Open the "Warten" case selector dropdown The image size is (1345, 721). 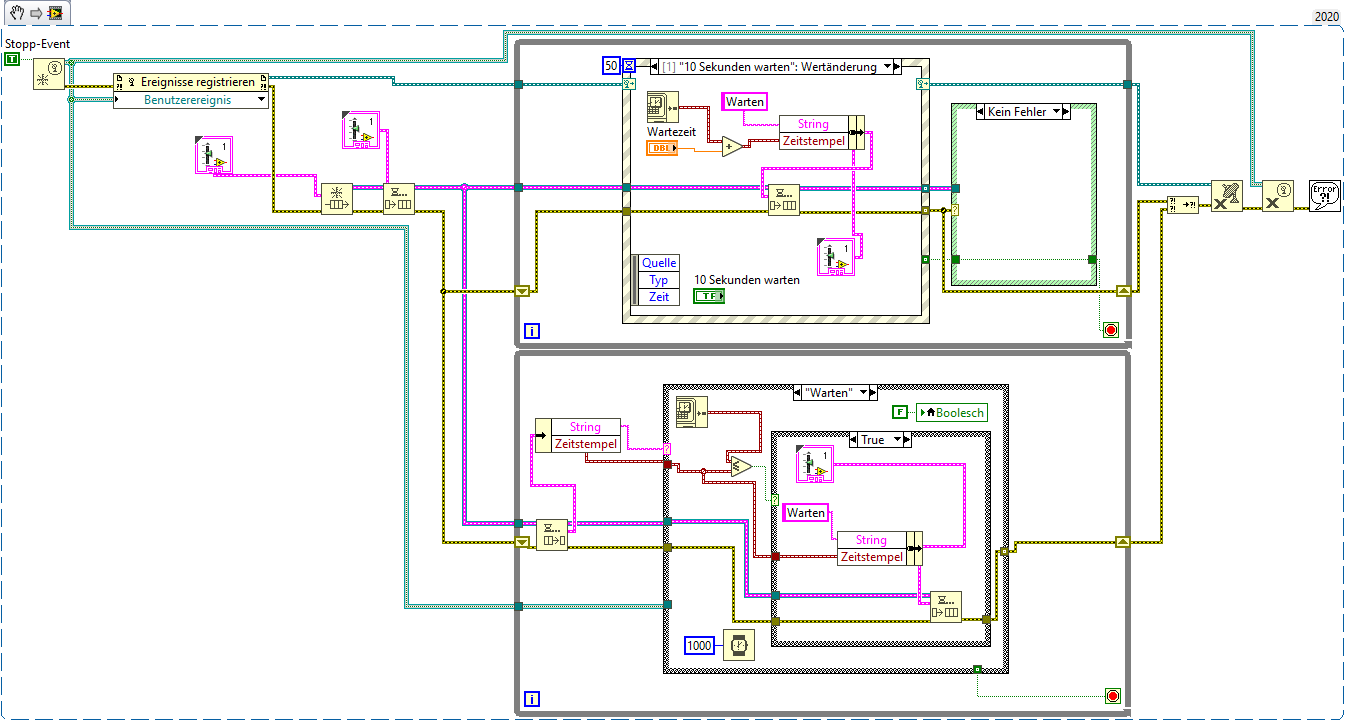[861, 393]
